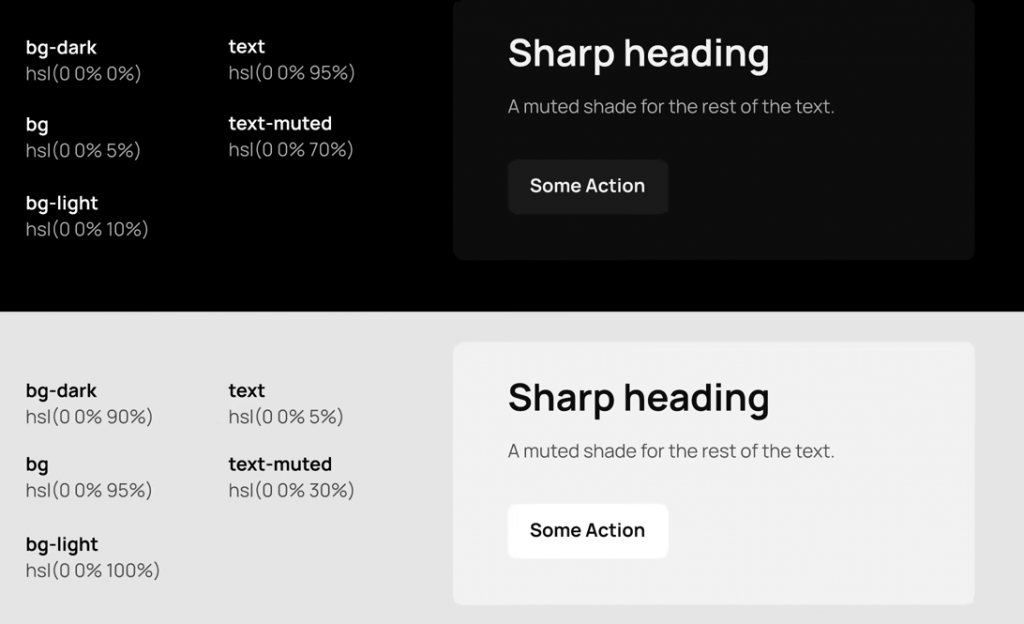Image resolution: width=1024 pixels, height=624 pixels.
Task: Click the hsl(0 0% 70%) color value
Action: point(291,150)
